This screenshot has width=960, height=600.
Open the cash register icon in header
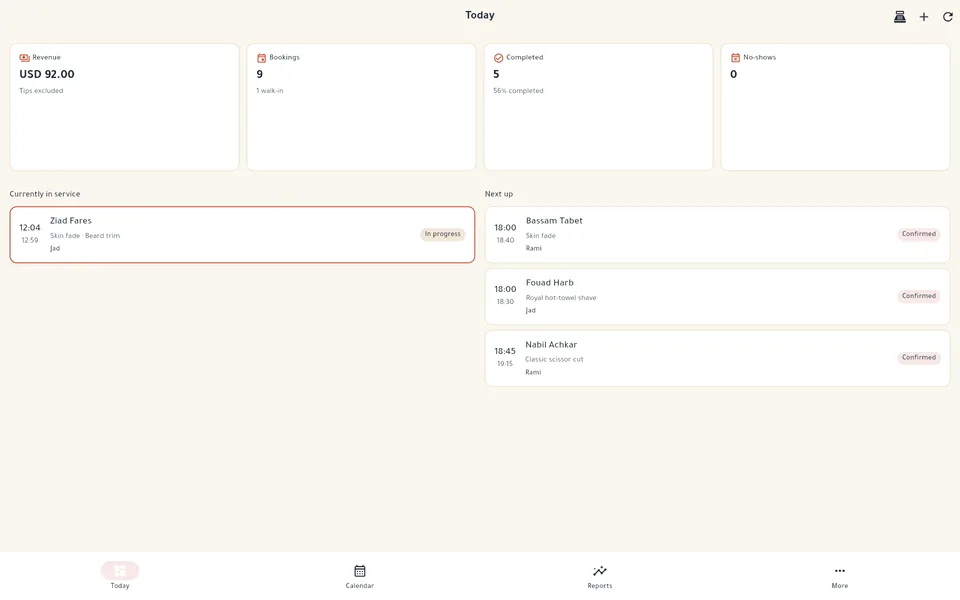coord(899,17)
